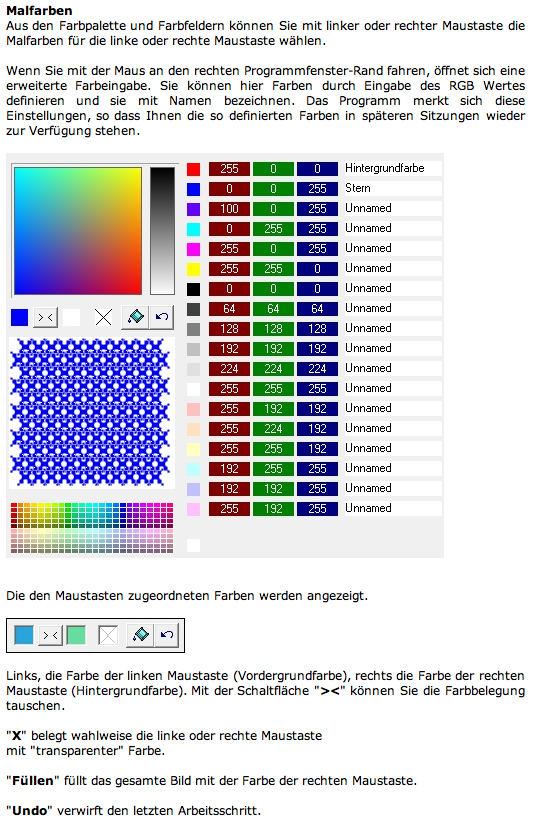Click the red value field of Hintergrundfarbe

coord(229,169)
